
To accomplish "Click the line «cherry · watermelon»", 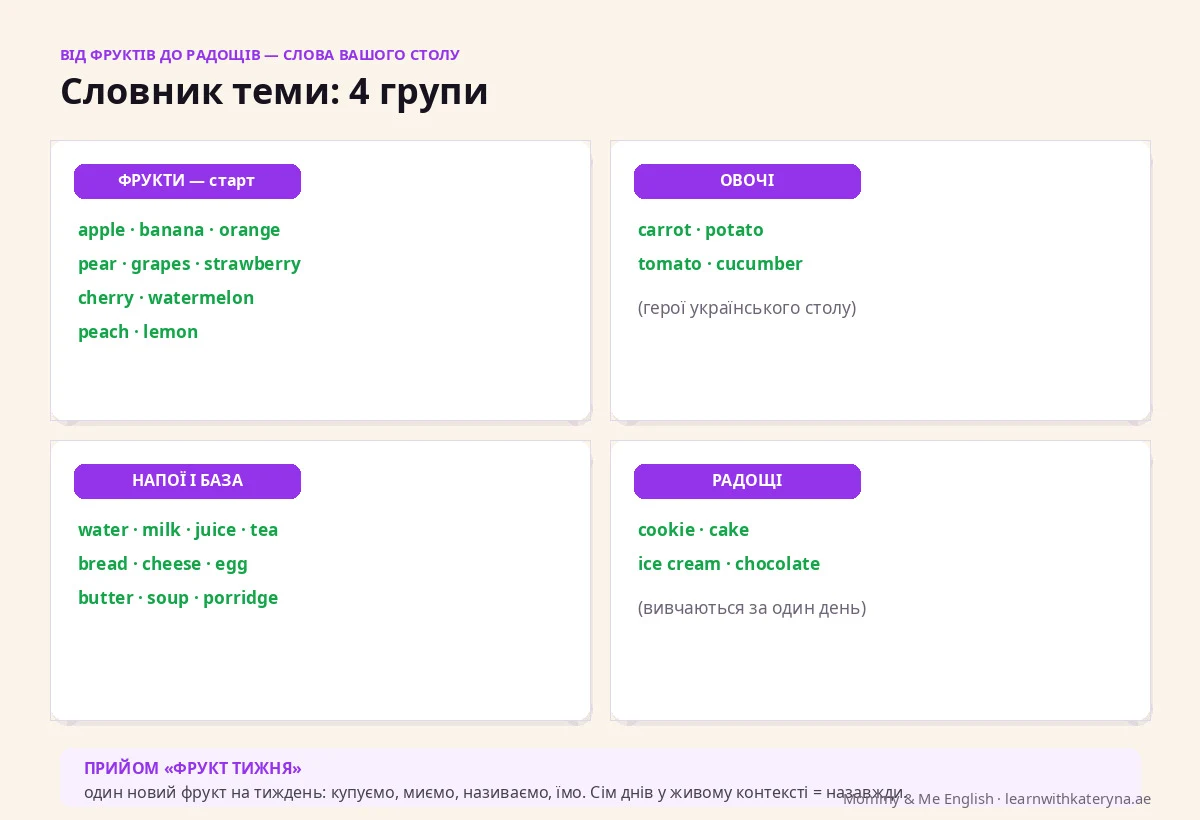I will click(x=166, y=298).
